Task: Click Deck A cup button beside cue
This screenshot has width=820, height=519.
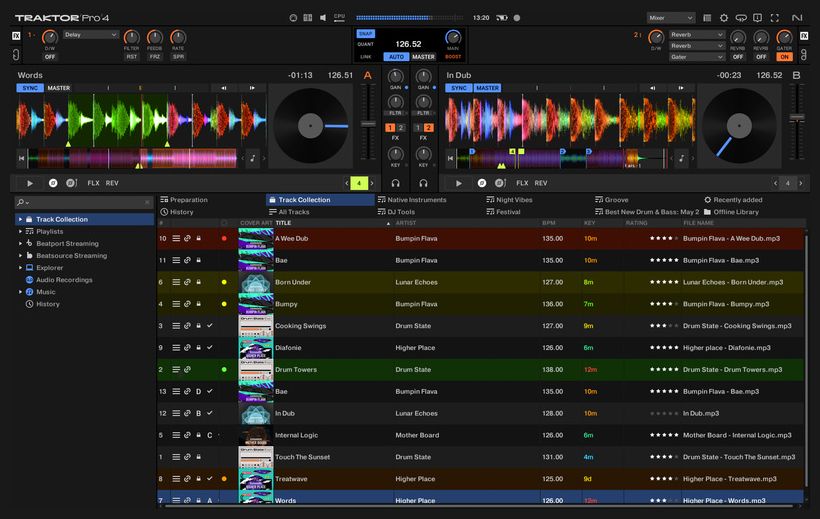Action: coord(72,183)
